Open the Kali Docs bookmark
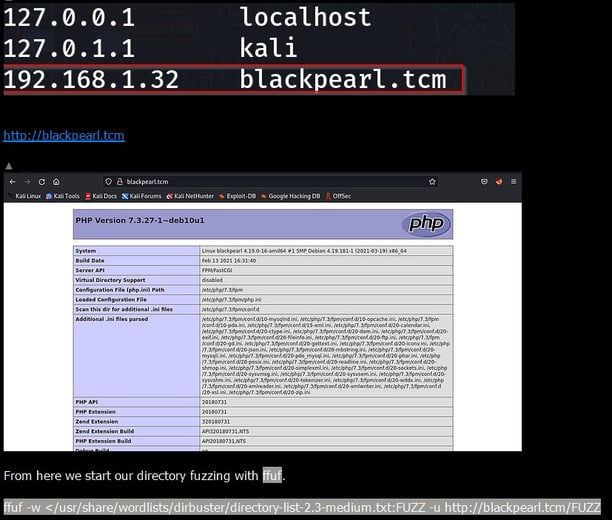 point(101,196)
